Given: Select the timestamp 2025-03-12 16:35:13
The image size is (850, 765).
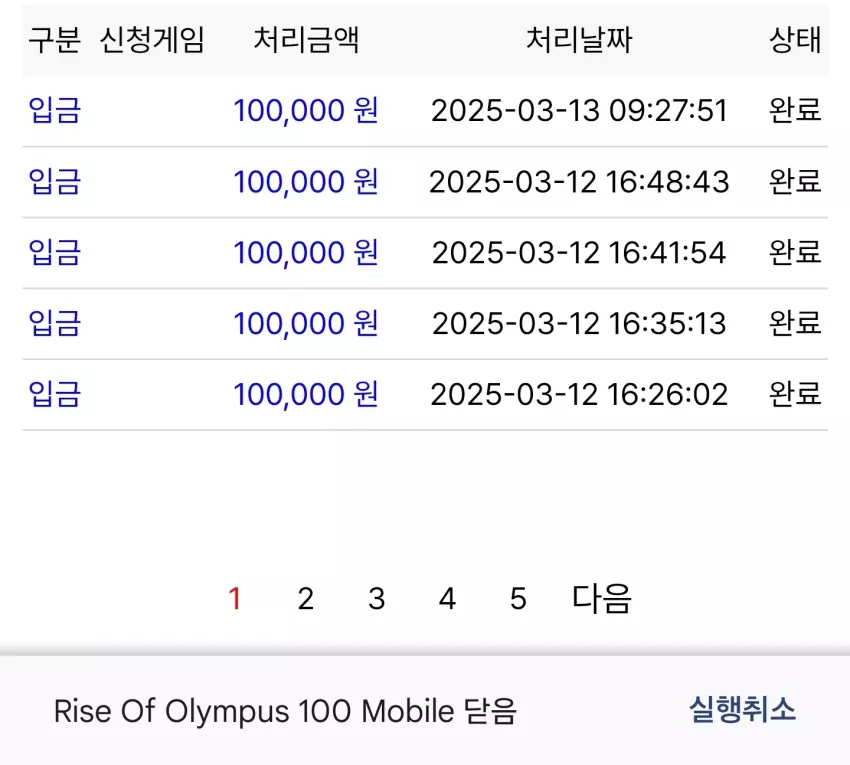Looking at the screenshot, I should [579, 324].
